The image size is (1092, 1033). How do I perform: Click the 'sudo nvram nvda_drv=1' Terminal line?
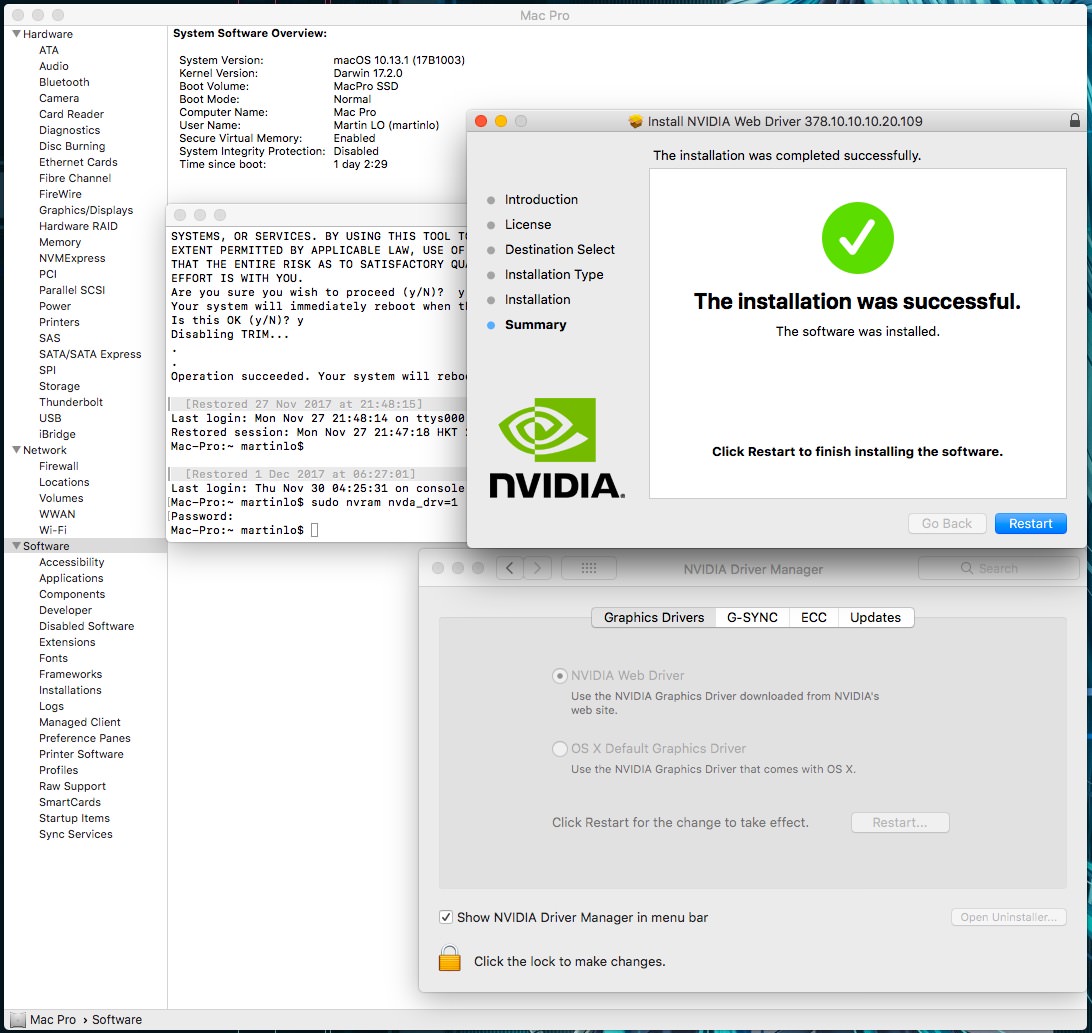tap(384, 502)
